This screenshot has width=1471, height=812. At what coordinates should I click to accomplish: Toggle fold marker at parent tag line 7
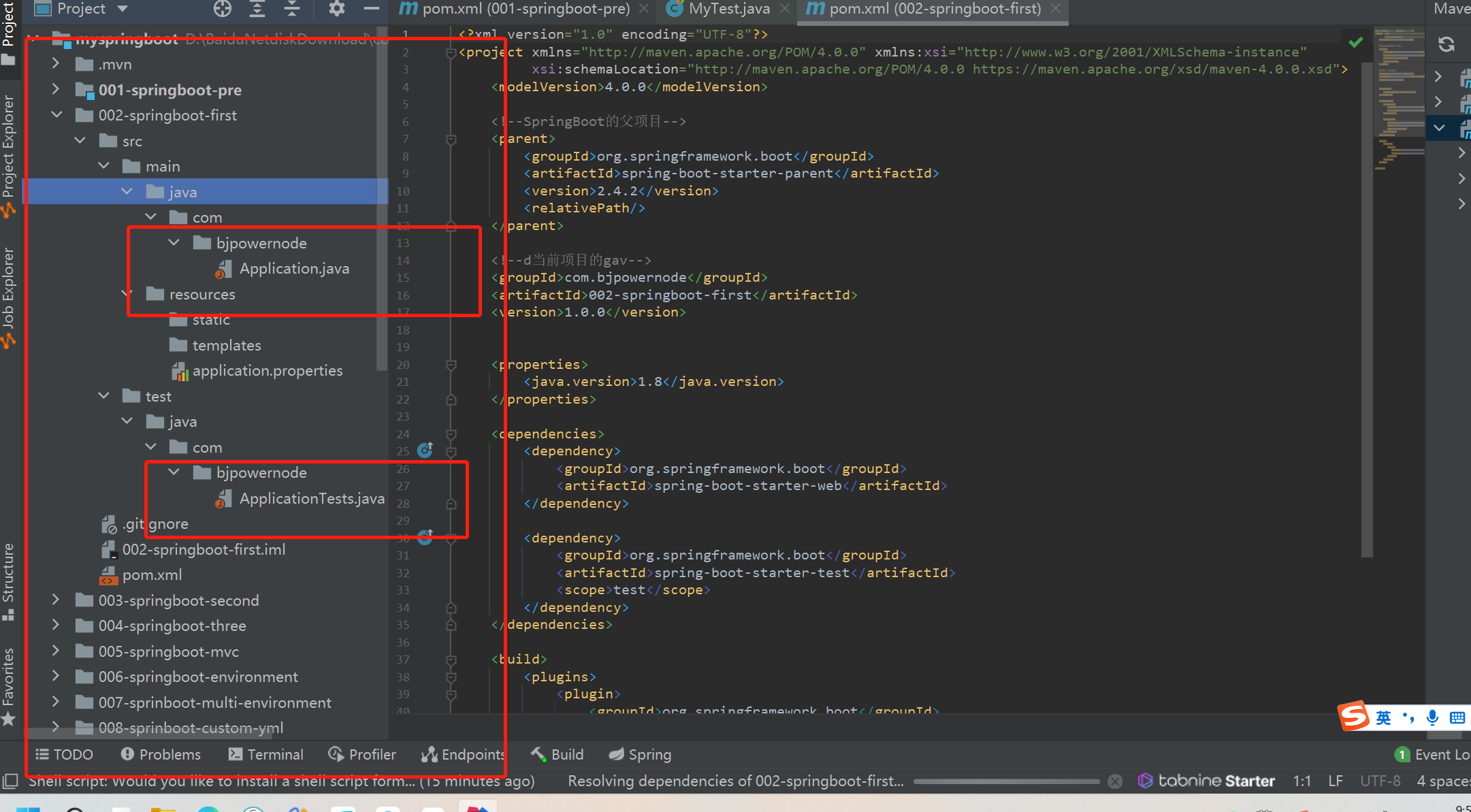tap(451, 139)
